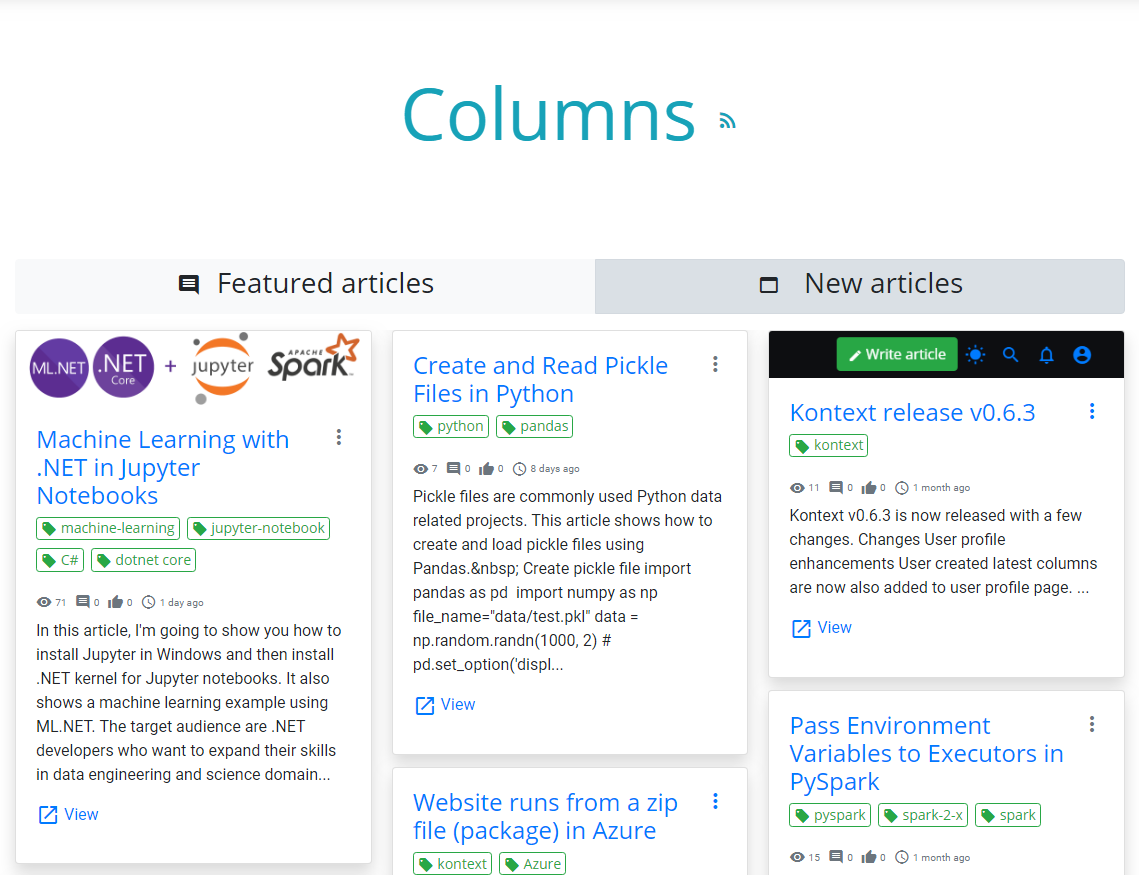The height and width of the screenshot is (875, 1139).
Task: Click the spark-2-x tag
Action: pos(923,815)
